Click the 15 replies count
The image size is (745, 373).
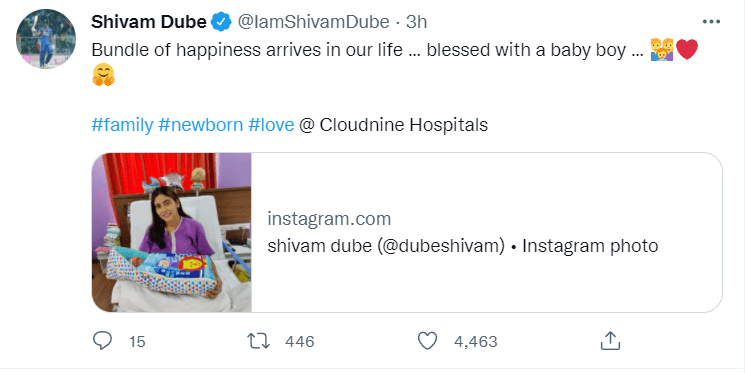click(137, 342)
